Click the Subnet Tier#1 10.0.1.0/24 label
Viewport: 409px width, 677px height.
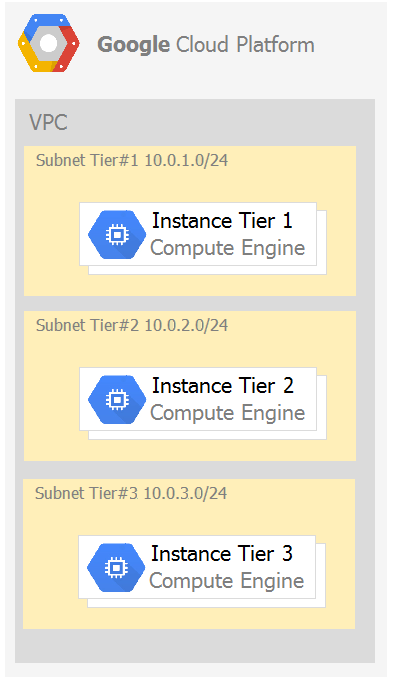click(132, 160)
